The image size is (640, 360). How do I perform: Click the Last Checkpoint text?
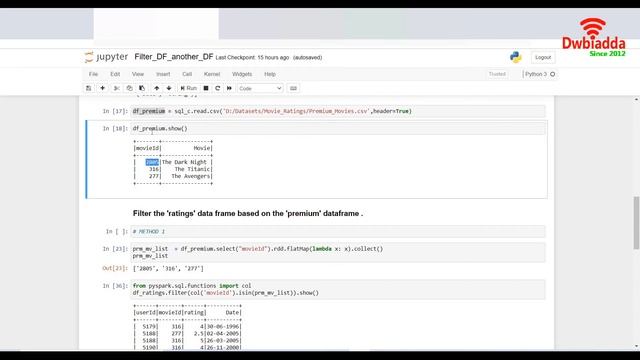pyautogui.click(x=252, y=58)
